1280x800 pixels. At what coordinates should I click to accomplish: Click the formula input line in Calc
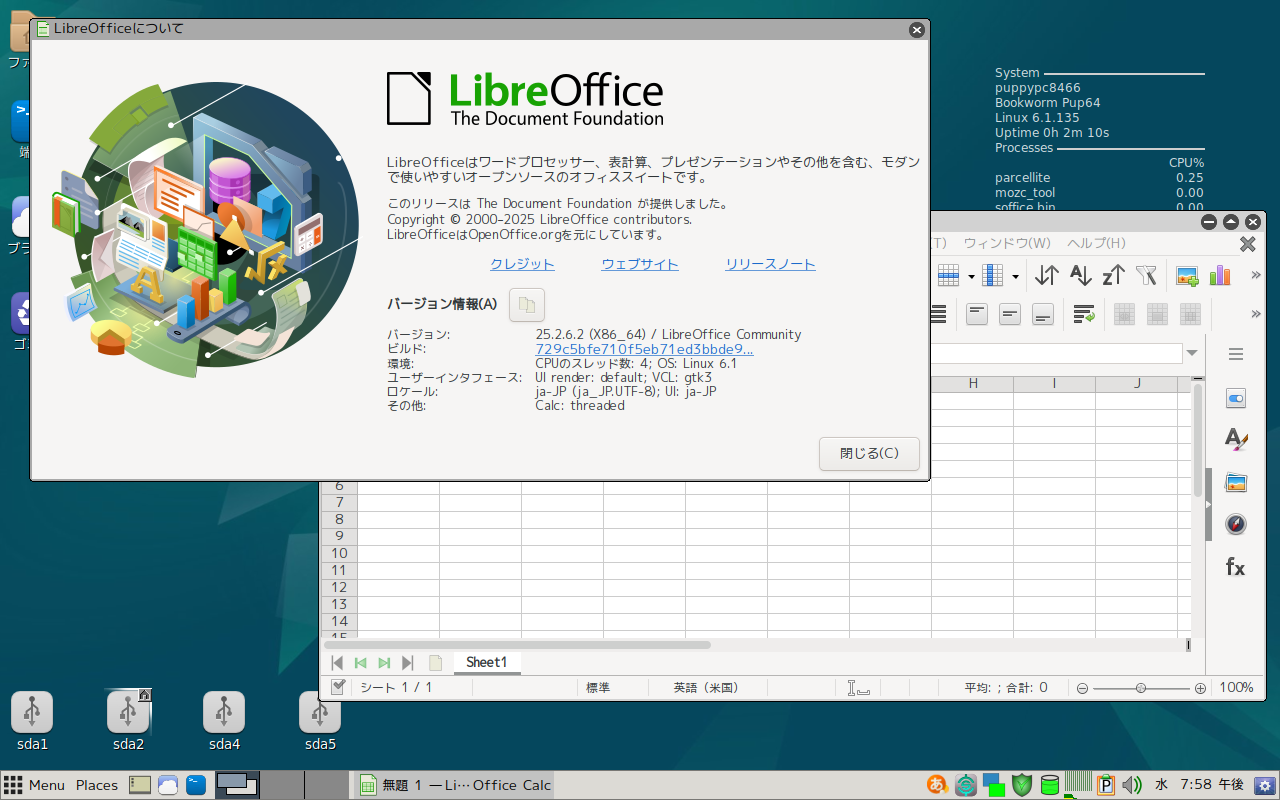[x=1056, y=354]
